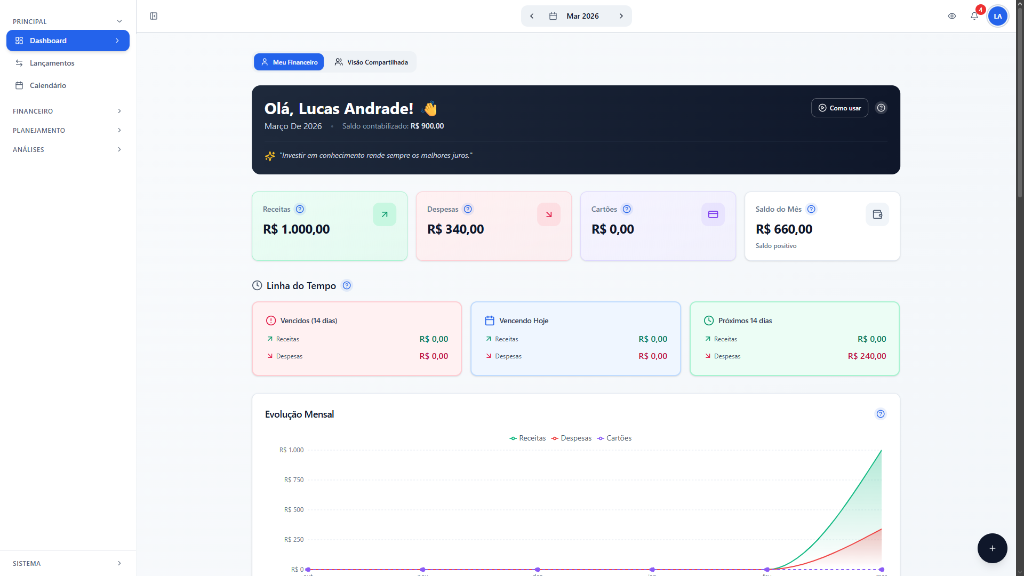Screen dimensions: 1024x576
Task: Open the LA user avatar menu
Action: (997, 16)
